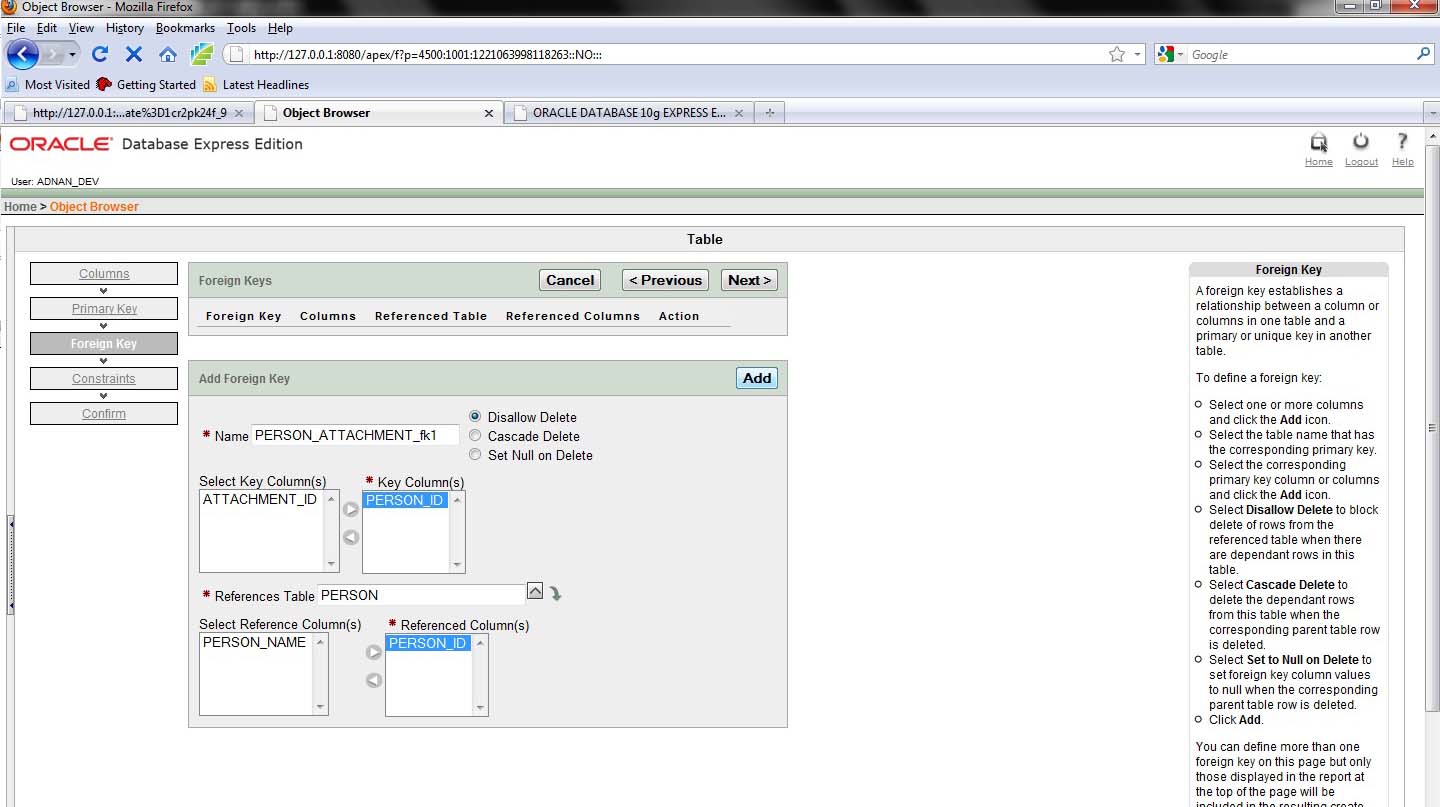Expand the bookmark star dropdown in address bar
Viewport: 1440px width, 807px height.
1137,54
